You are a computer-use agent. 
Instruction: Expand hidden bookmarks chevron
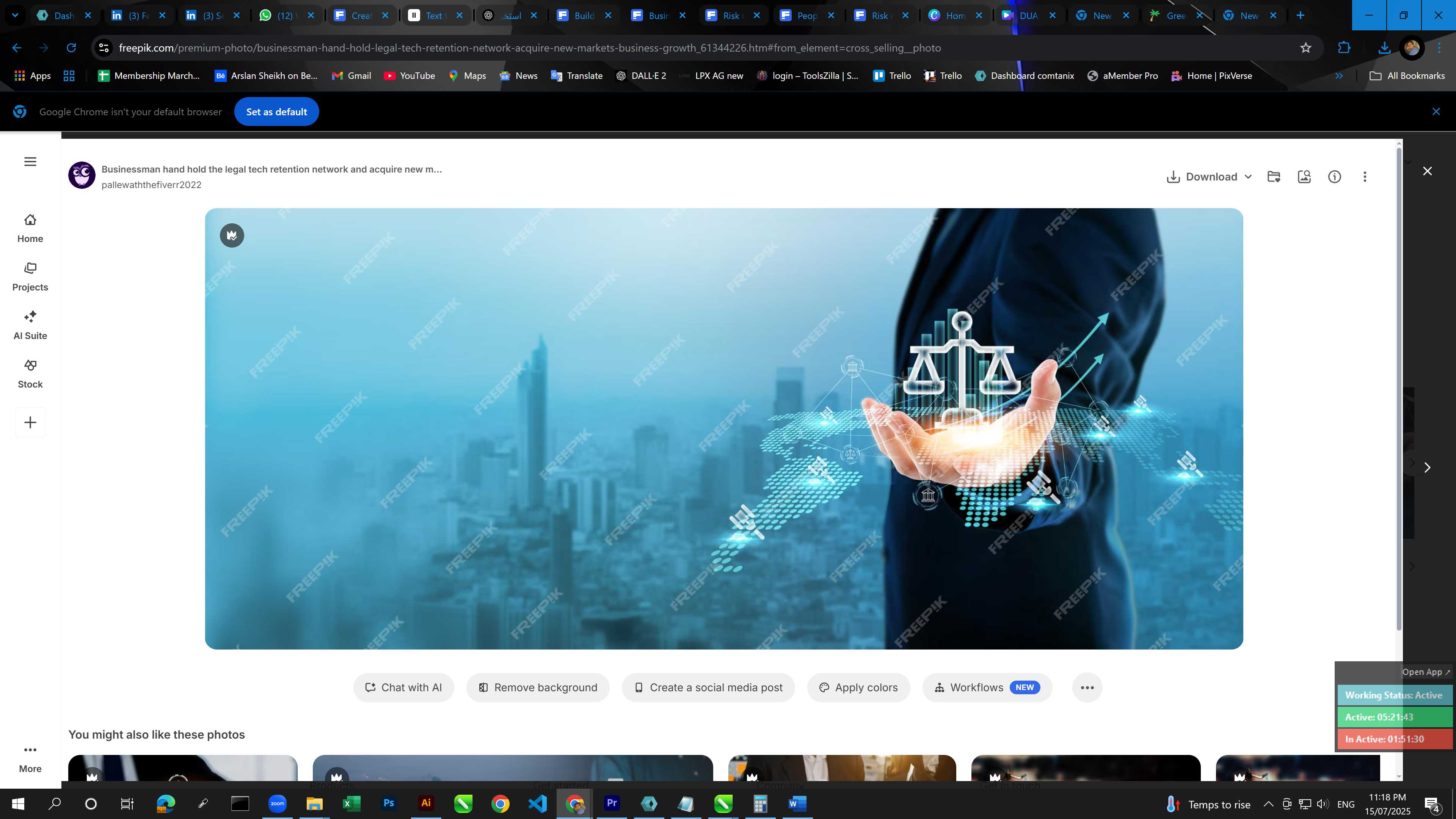1339,76
